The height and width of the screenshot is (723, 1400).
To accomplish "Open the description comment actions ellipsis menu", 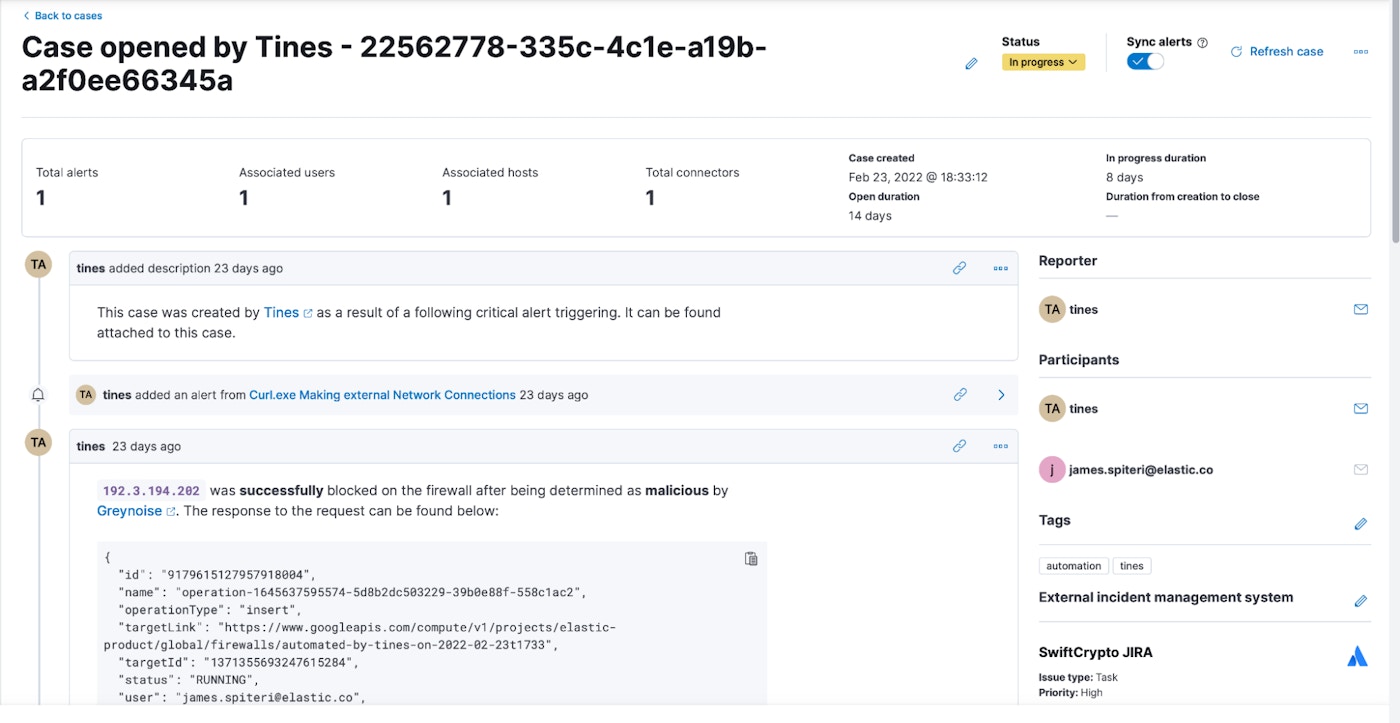I will (x=1000, y=268).
